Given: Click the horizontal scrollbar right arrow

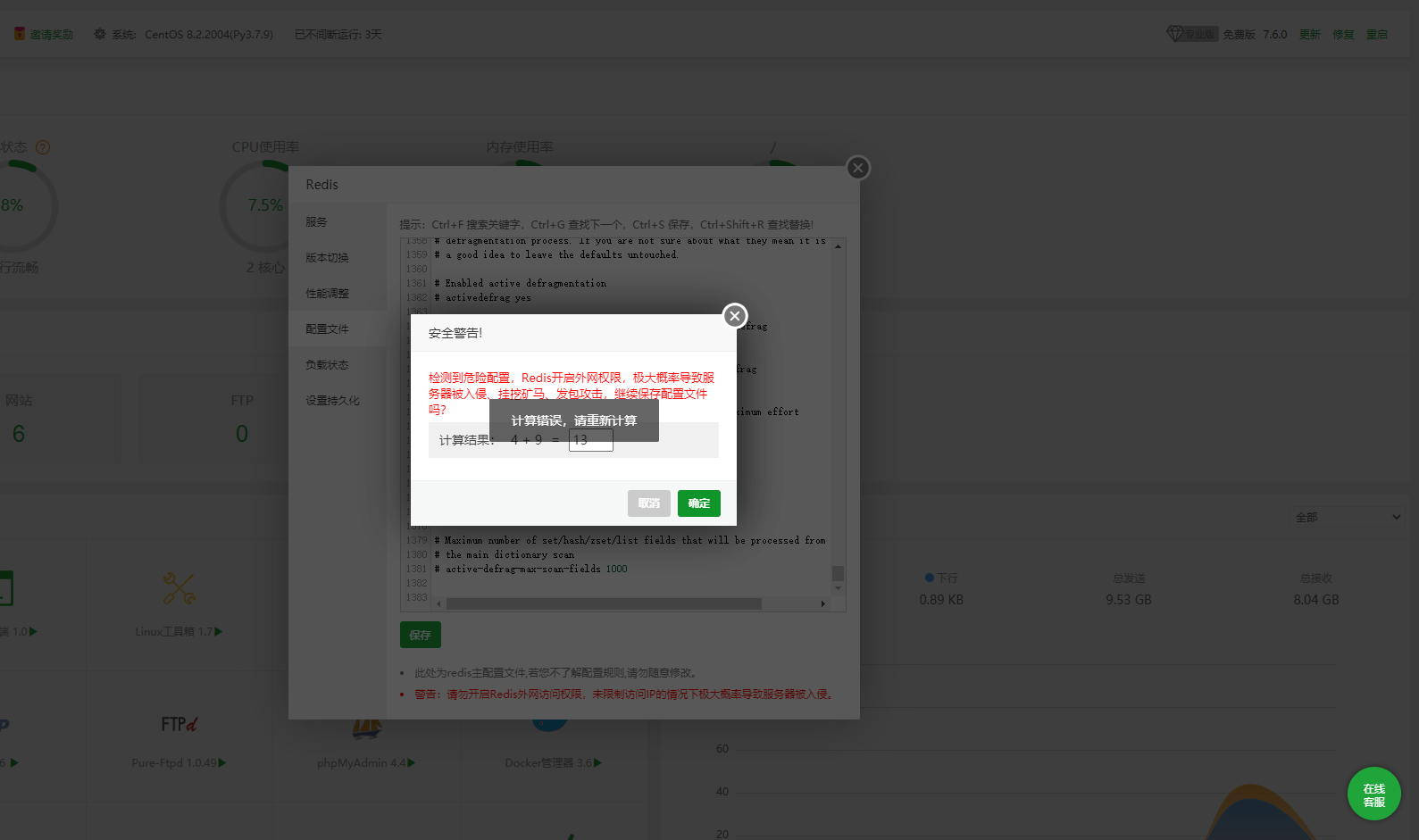Looking at the screenshot, I should pyautogui.click(x=823, y=604).
